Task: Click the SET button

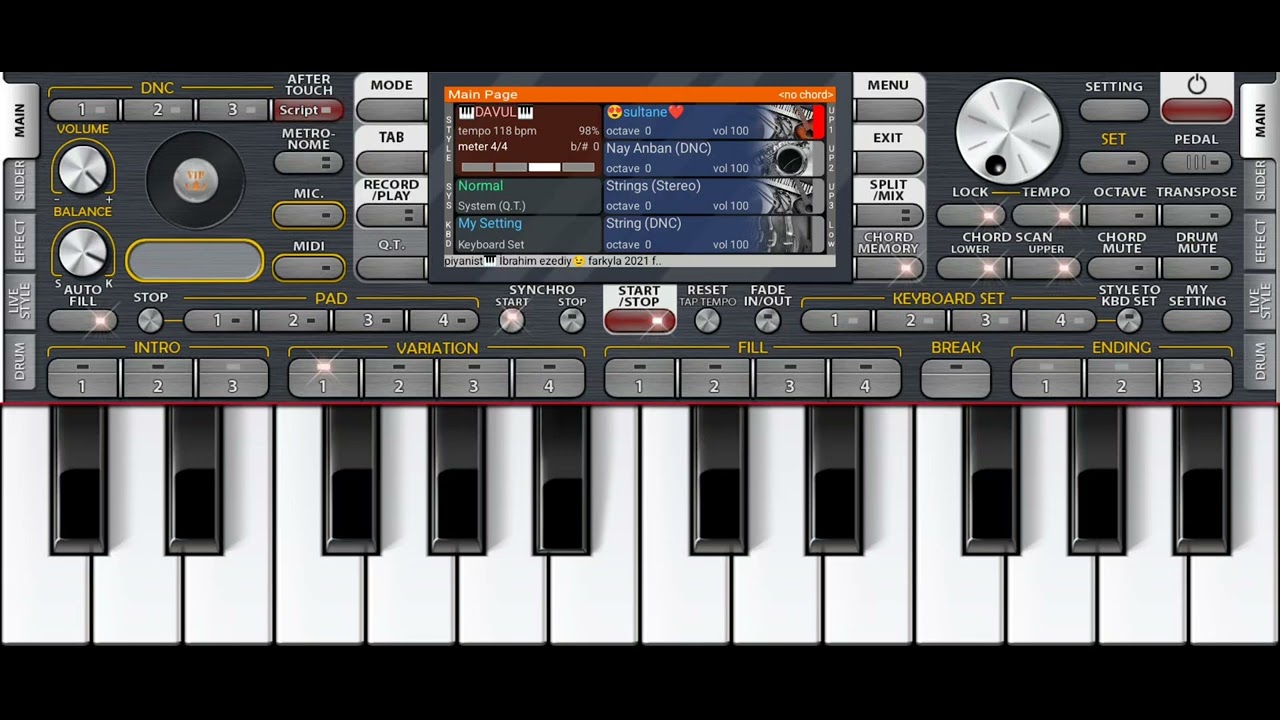Action: [1114, 162]
